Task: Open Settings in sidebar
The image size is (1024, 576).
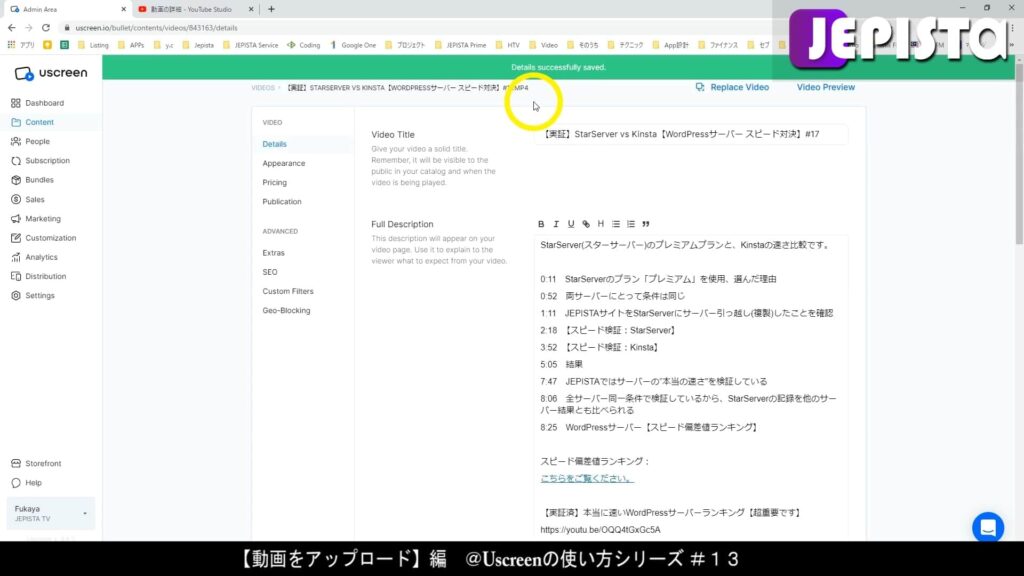Action: coord(33,295)
